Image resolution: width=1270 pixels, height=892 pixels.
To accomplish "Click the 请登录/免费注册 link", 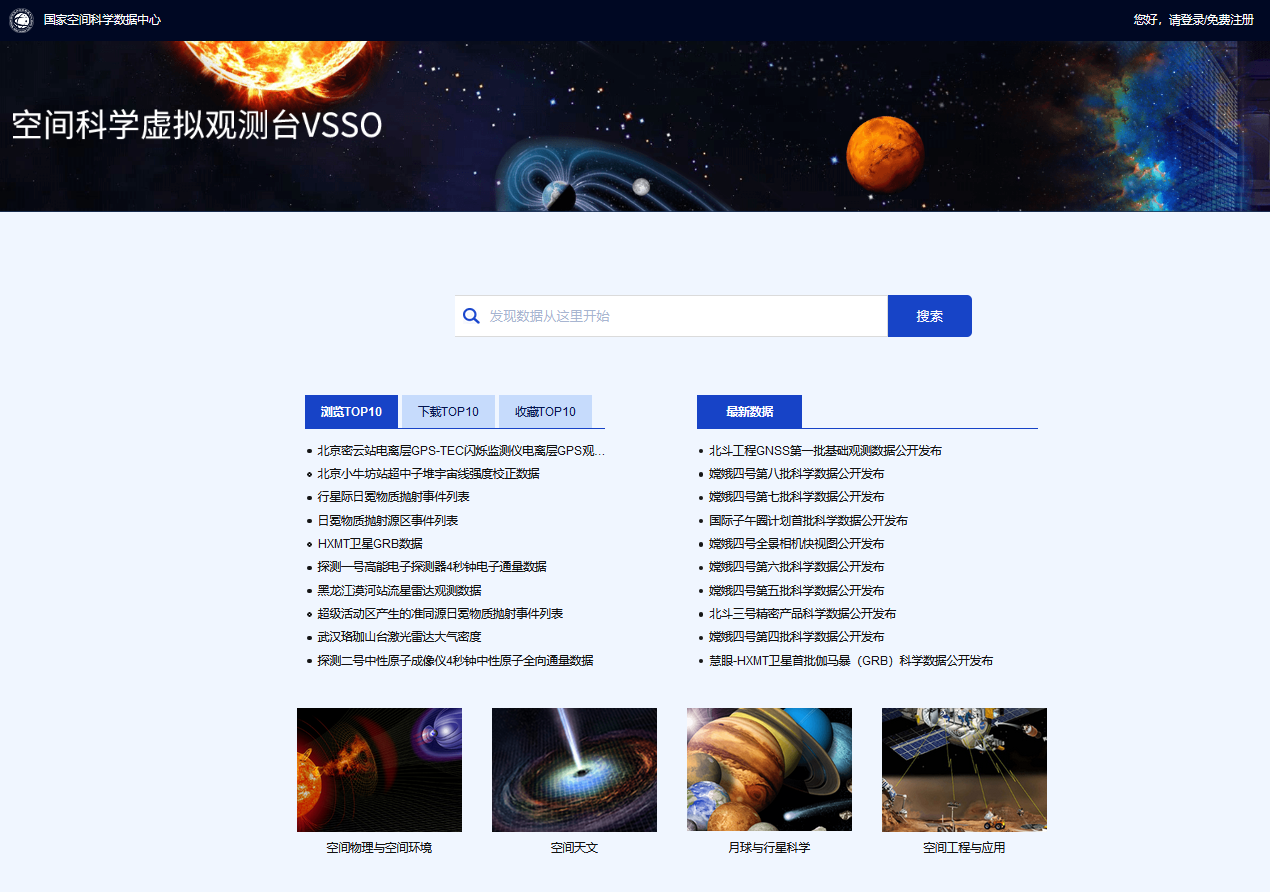I will pyautogui.click(x=1211, y=20).
